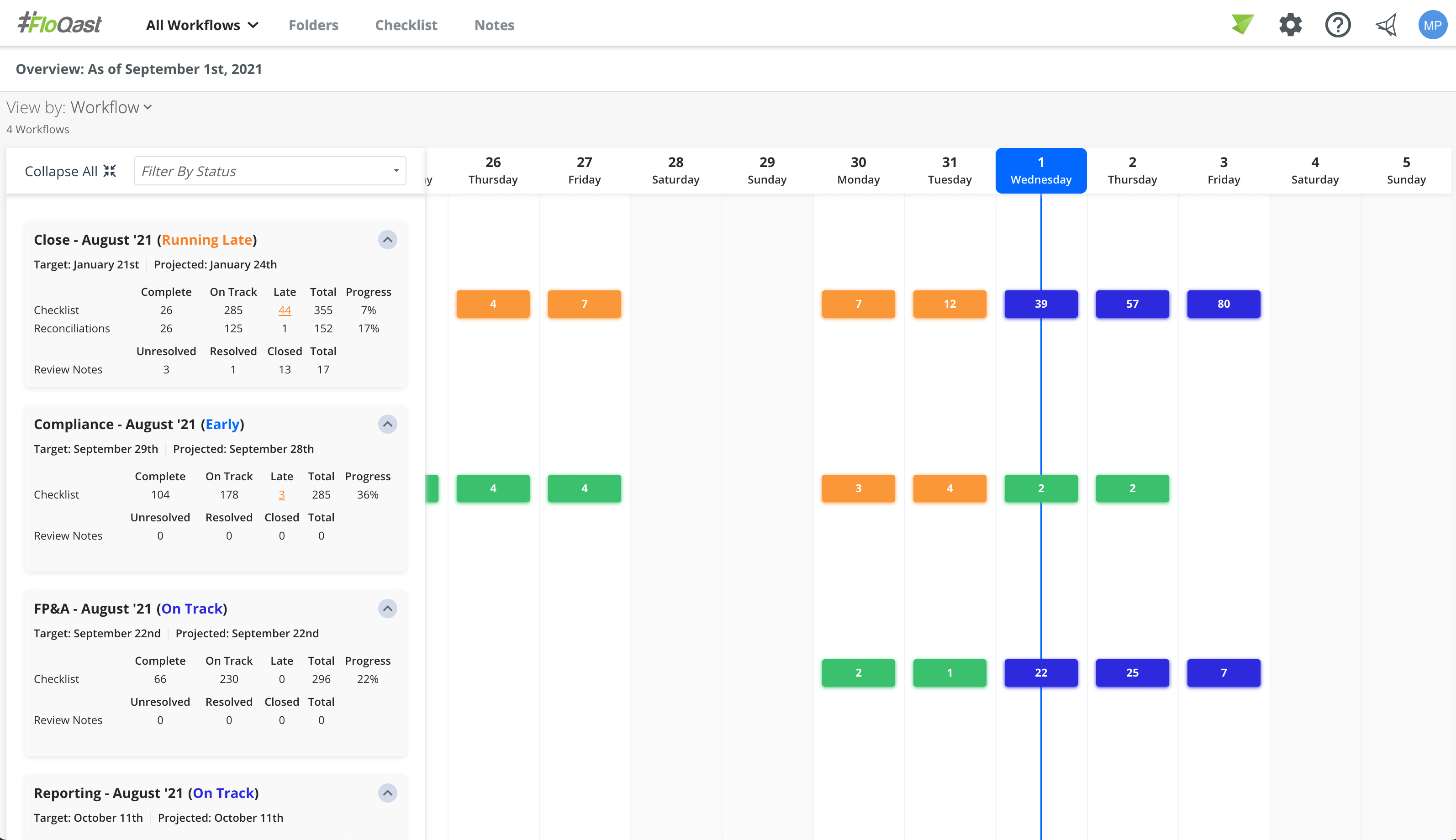The width and height of the screenshot is (1456, 840).
Task: Click Reconciliations progress 17% value
Action: click(x=368, y=329)
